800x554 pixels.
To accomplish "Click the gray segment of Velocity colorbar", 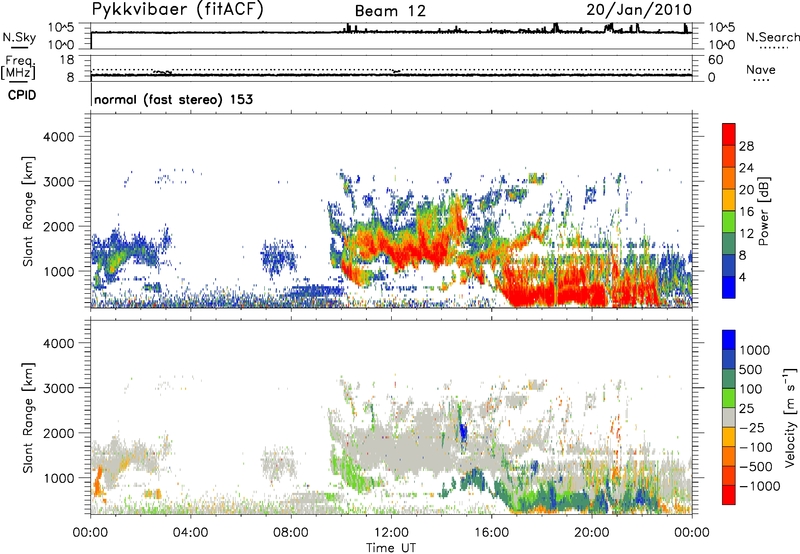I will pos(729,417).
